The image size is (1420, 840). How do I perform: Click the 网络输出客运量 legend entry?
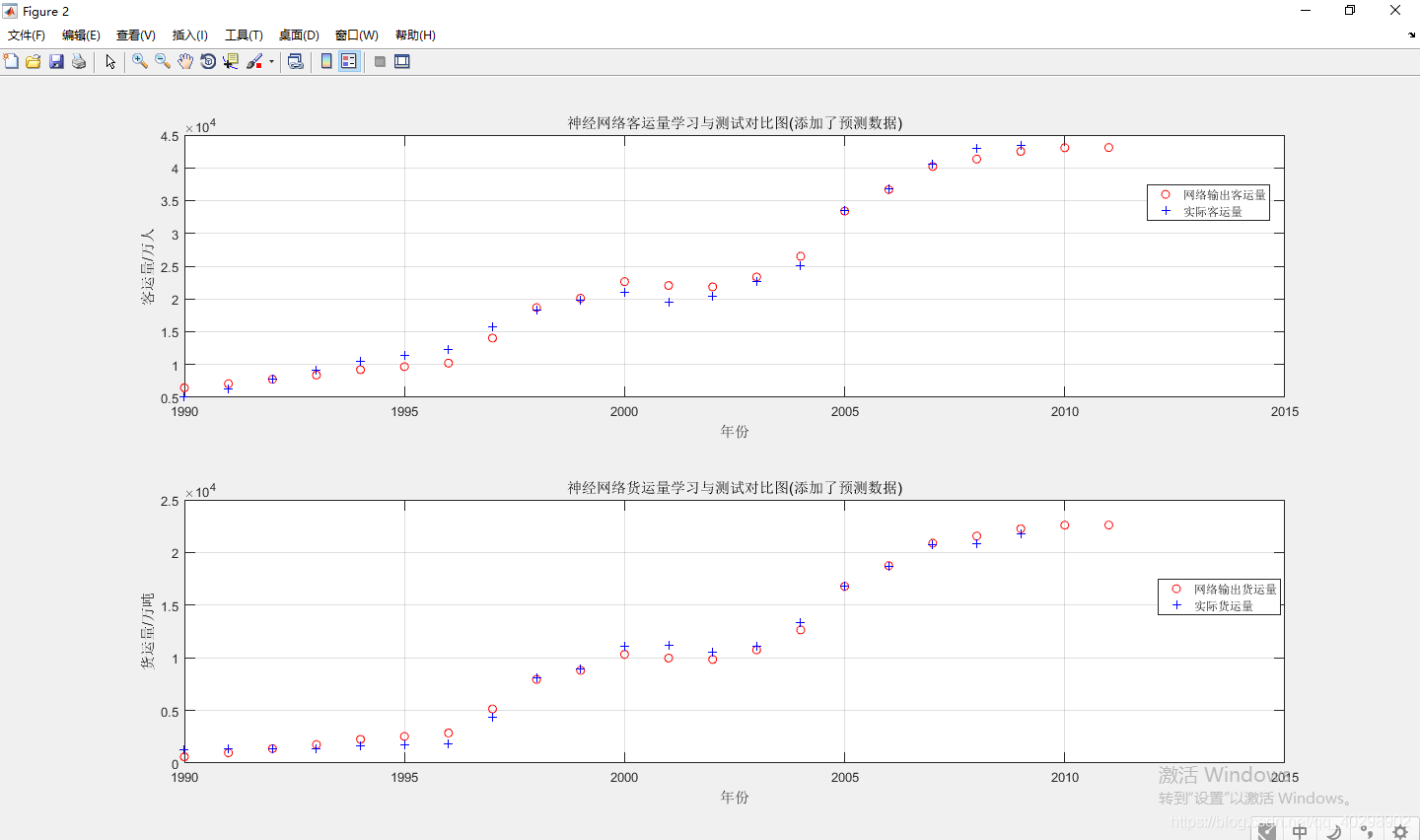click(1224, 195)
